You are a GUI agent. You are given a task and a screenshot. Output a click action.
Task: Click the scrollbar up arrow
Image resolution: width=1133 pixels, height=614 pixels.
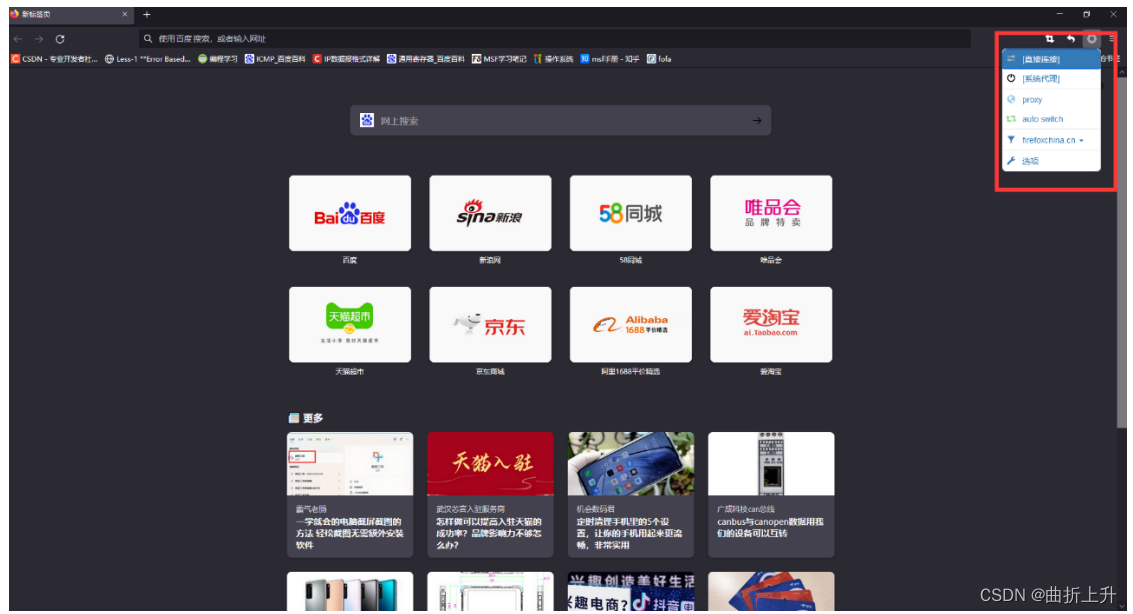click(x=1121, y=72)
